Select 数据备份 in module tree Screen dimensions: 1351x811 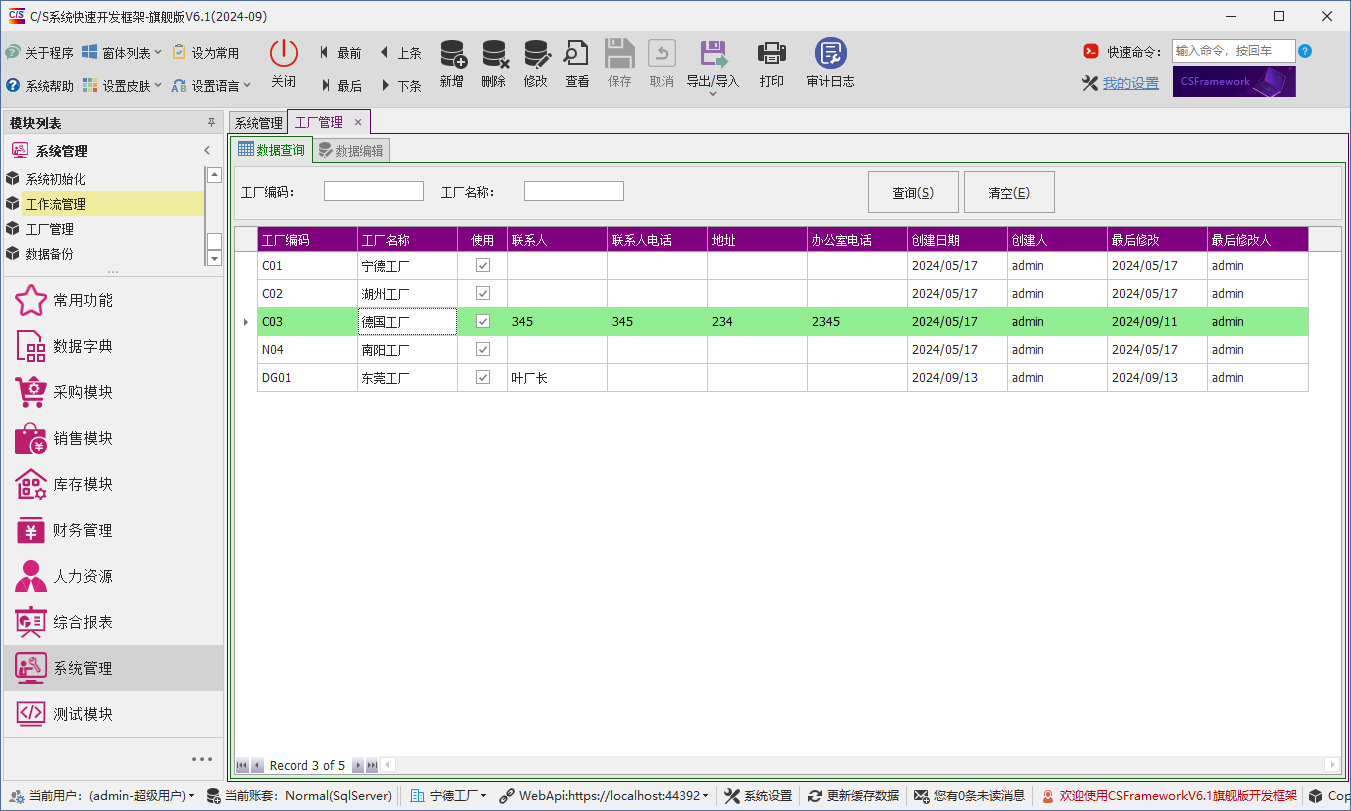[104, 254]
